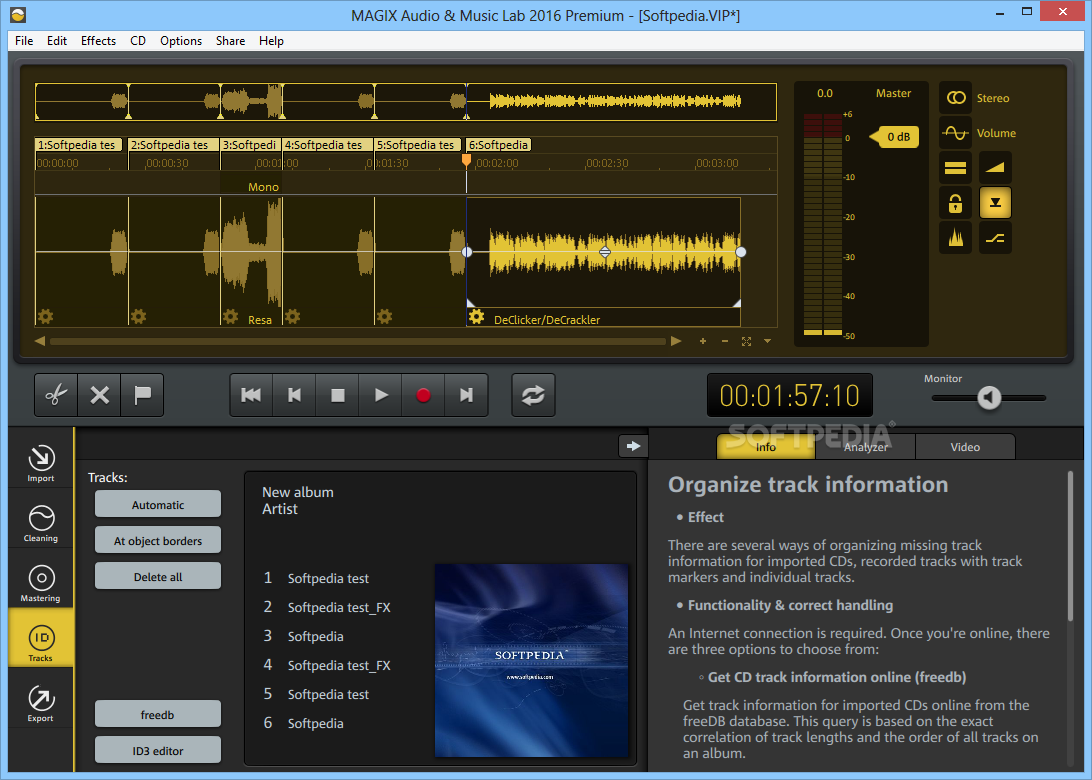Open the Help menu
Screen dimensions: 1092x780
click(271, 40)
